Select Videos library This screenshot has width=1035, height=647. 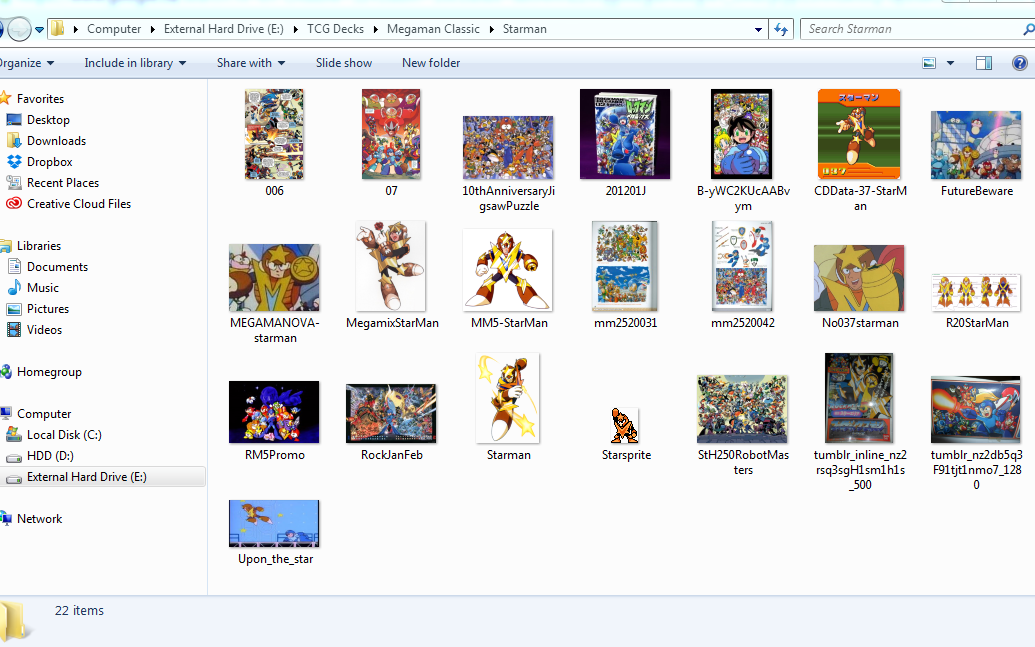point(34,330)
